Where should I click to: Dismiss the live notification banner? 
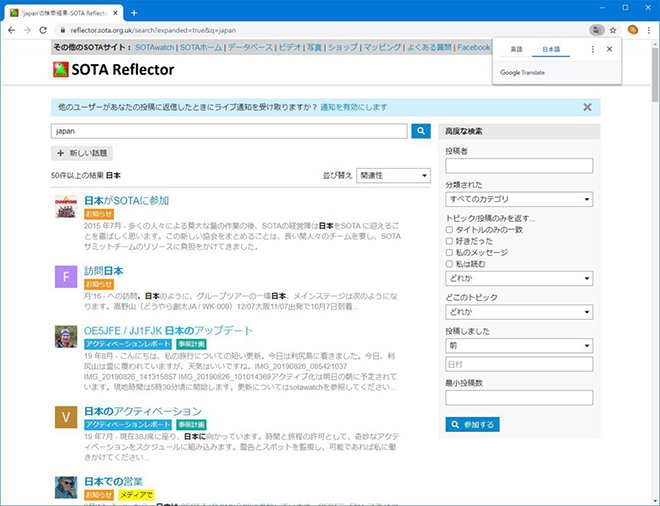click(x=587, y=107)
